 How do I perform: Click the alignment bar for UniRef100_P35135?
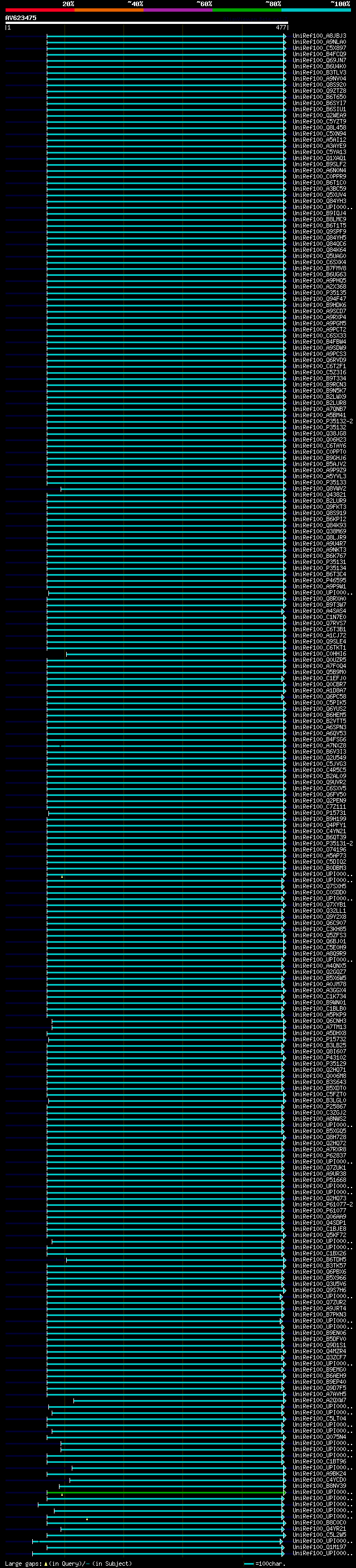[x=166, y=293]
